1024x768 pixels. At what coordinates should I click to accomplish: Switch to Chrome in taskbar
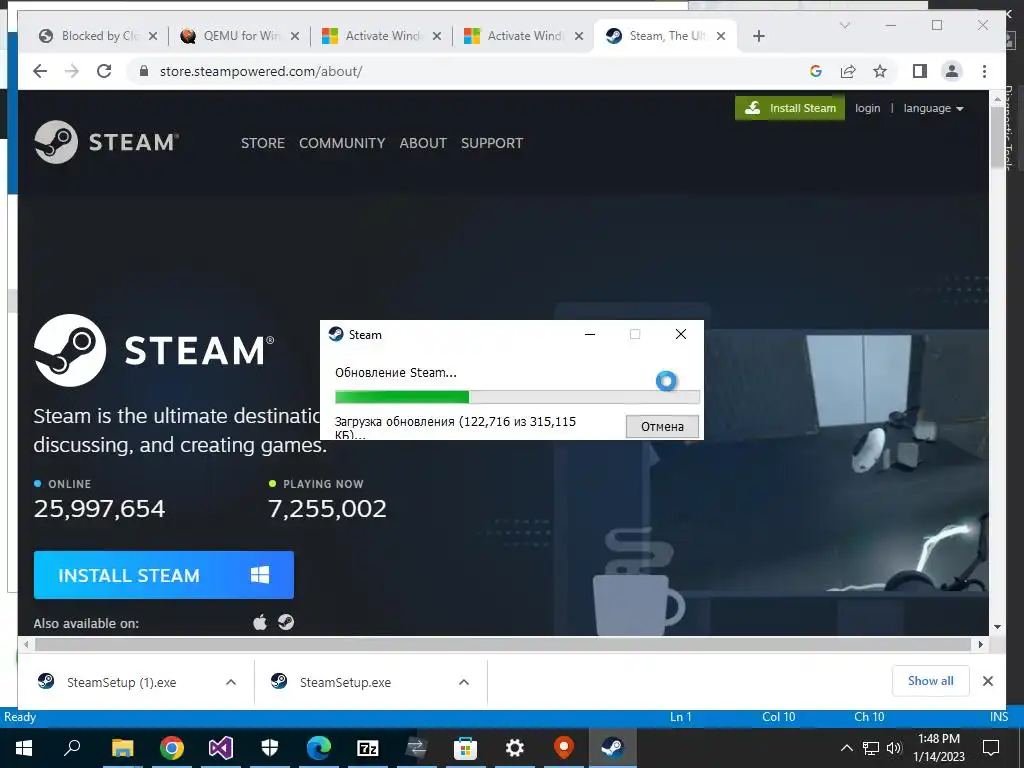click(172, 748)
